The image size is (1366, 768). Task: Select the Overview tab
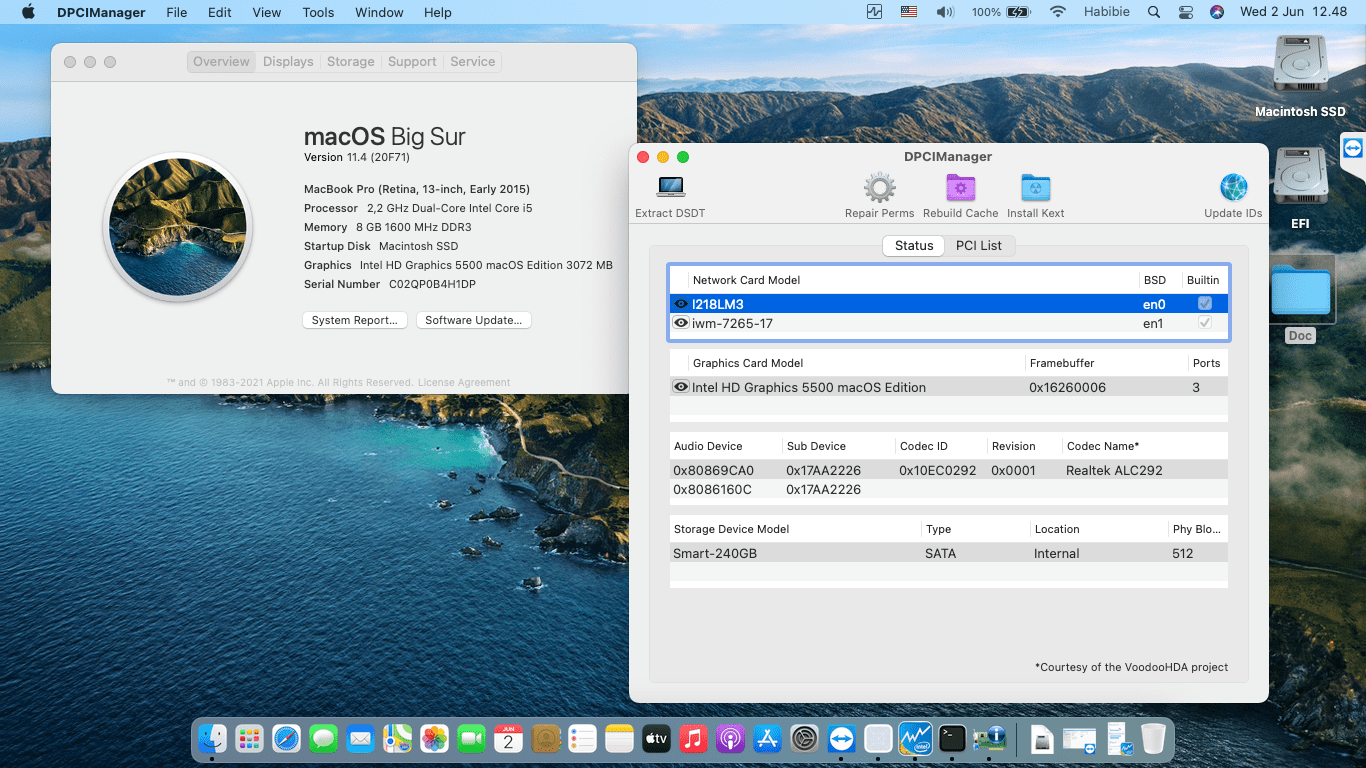(221, 61)
